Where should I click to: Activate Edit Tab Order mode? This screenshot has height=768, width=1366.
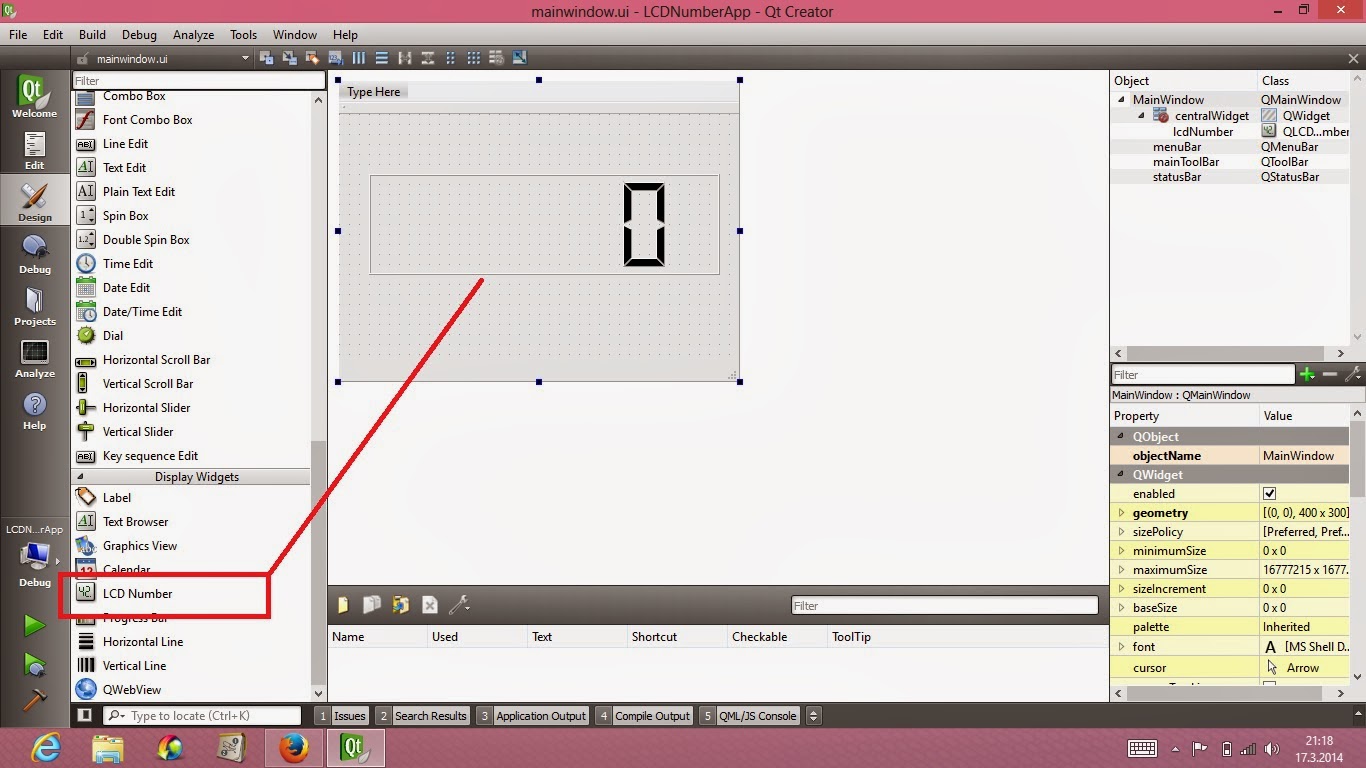[x=336, y=58]
